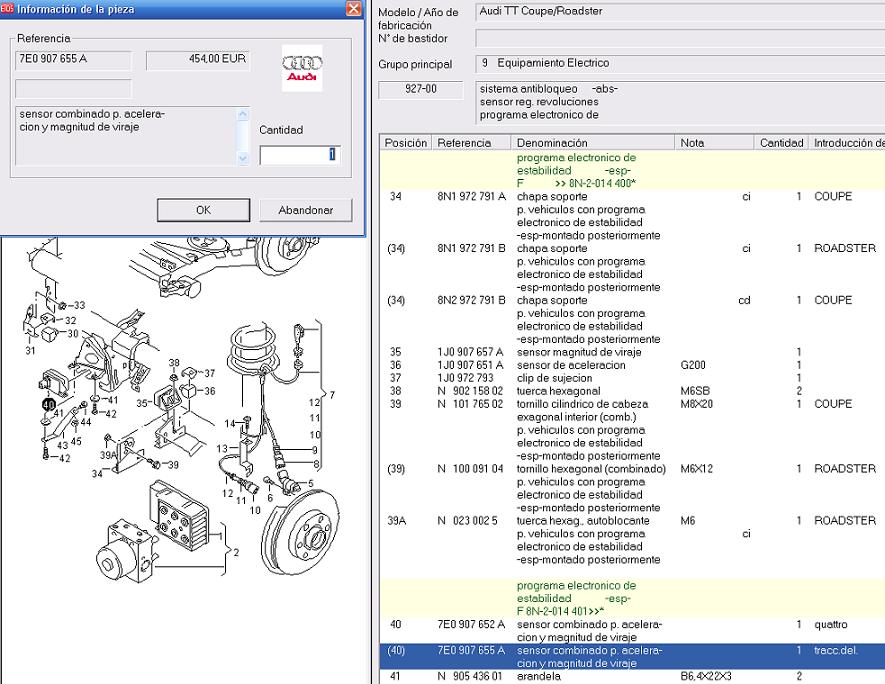Viewport: 885px width, 684px height.
Task: Select part row 8N1 972 791 A
Action: 632,216
